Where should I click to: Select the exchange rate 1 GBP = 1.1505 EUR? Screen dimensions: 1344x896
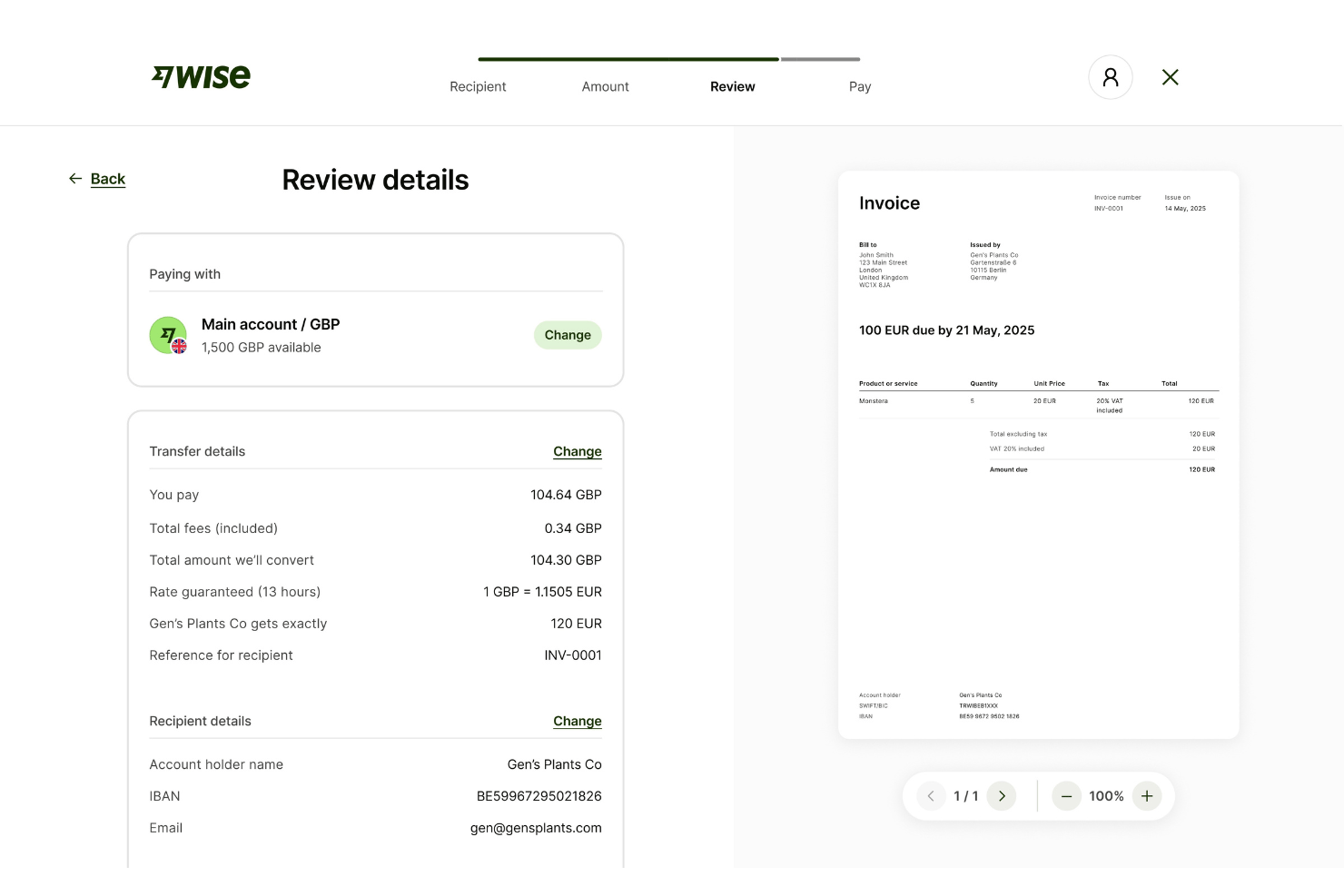click(x=542, y=592)
